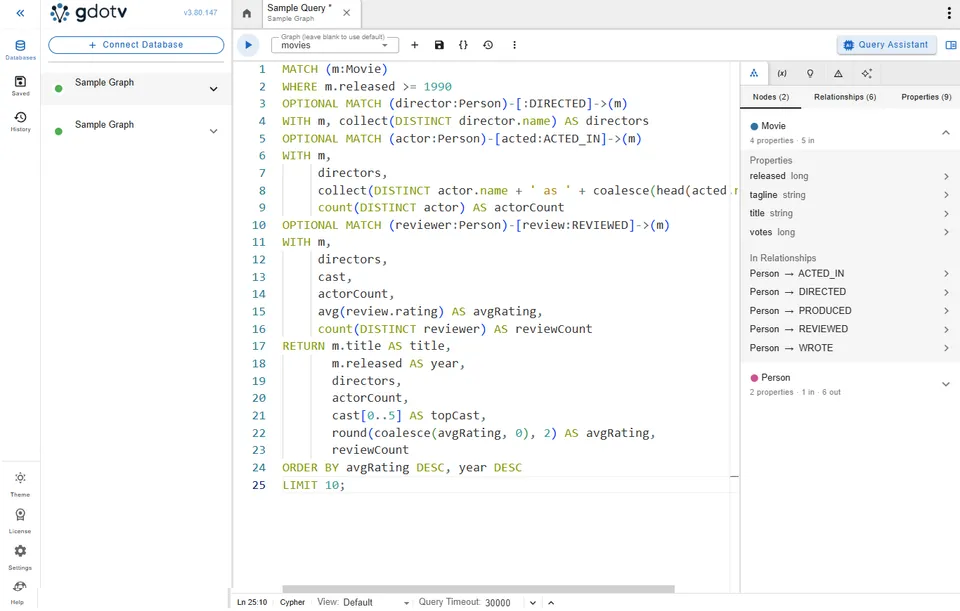Click the Ln 25:10 cursor position

point(252,602)
